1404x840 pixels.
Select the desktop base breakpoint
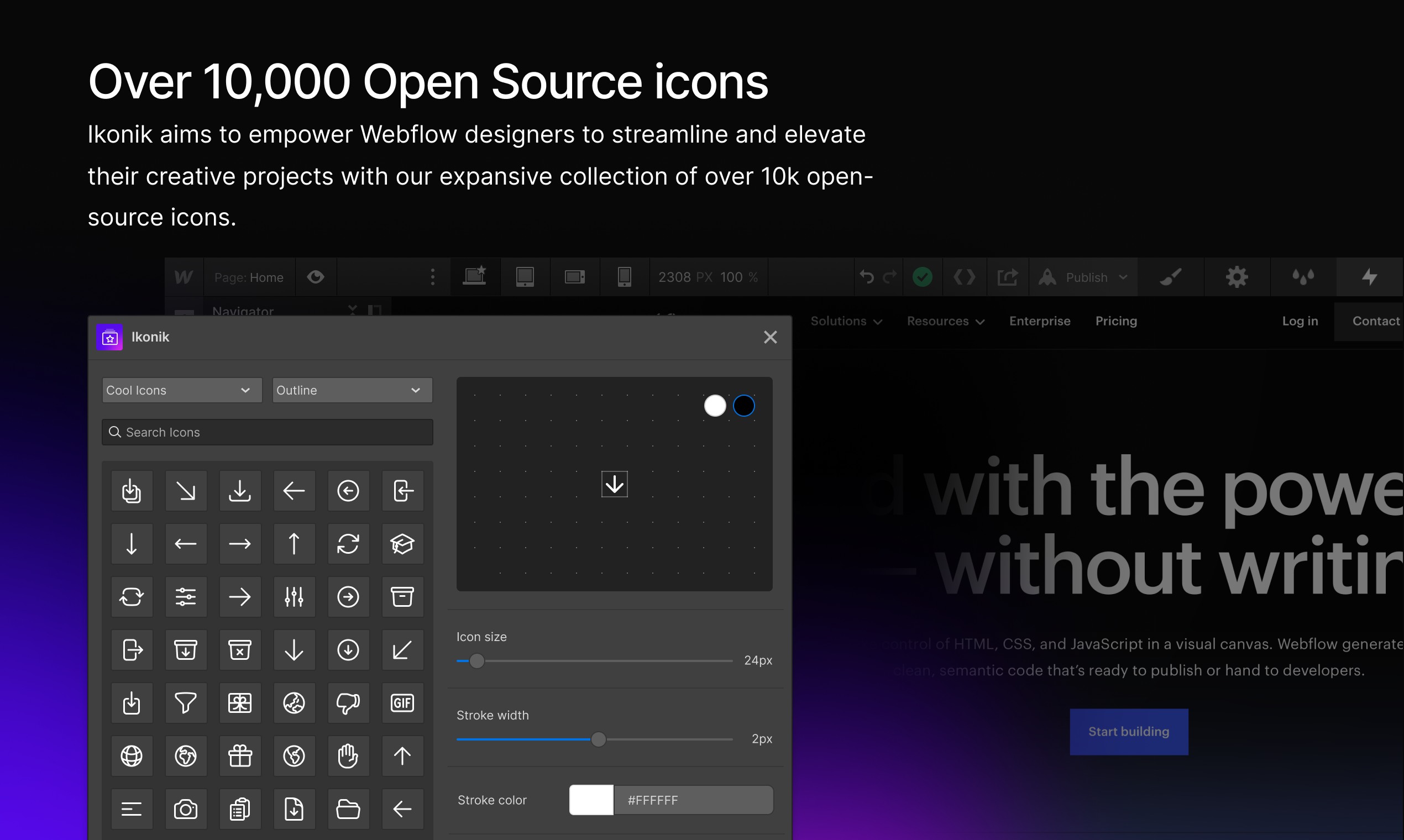pos(474,277)
